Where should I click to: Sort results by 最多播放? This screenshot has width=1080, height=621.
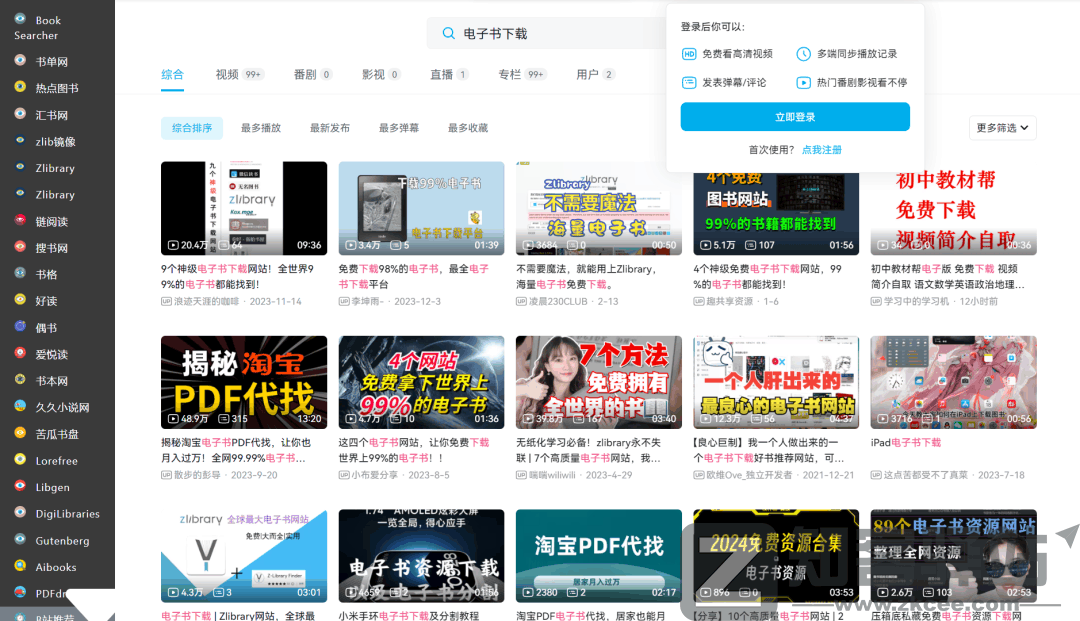click(262, 128)
